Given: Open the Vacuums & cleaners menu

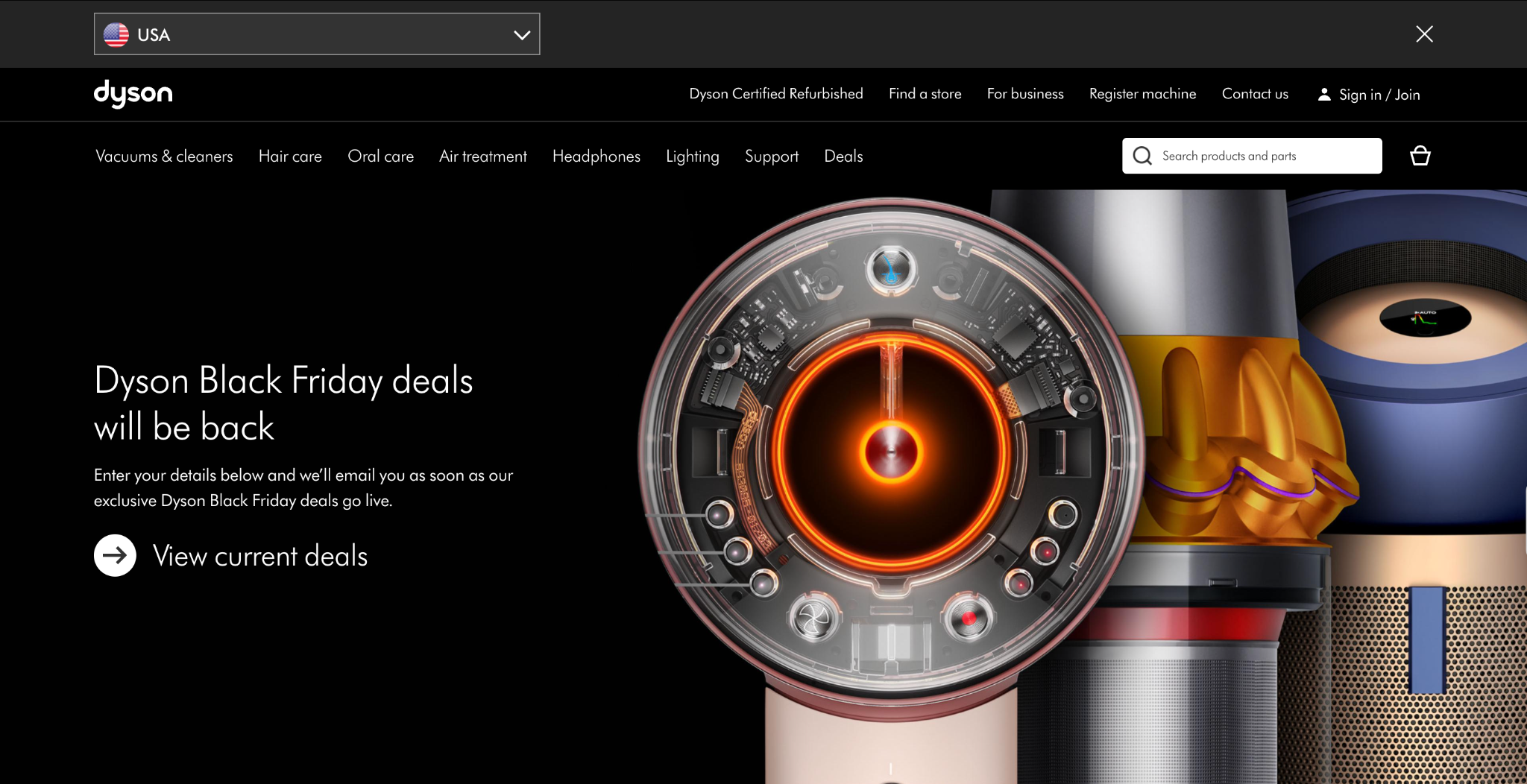Looking at the screenshot, I should tap(164, 157).
